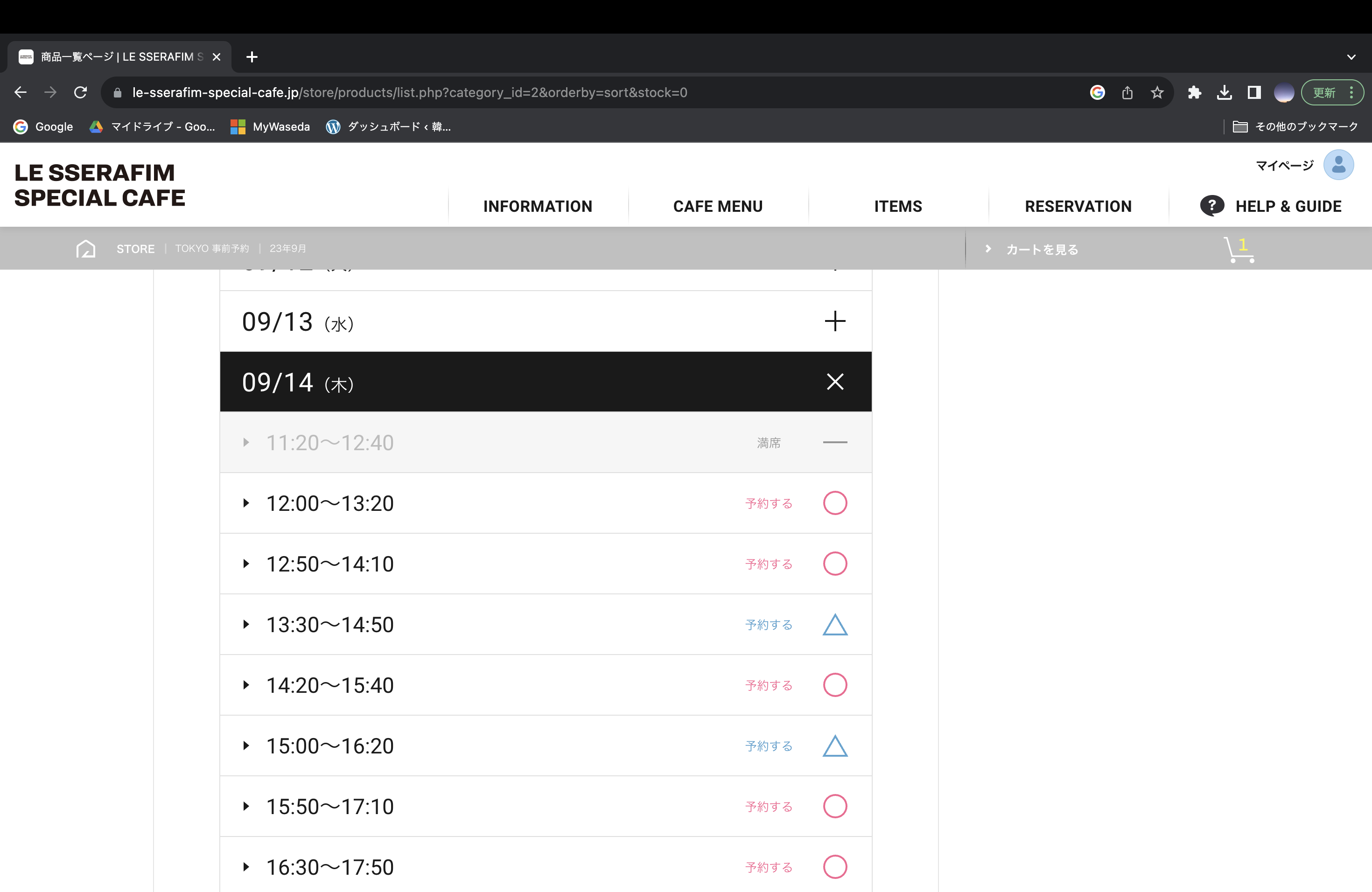This screenshot has width=1372, height=892.
Task: Select the triangle for 13:30～14:50 slot
Action: (x=835, y=625)
